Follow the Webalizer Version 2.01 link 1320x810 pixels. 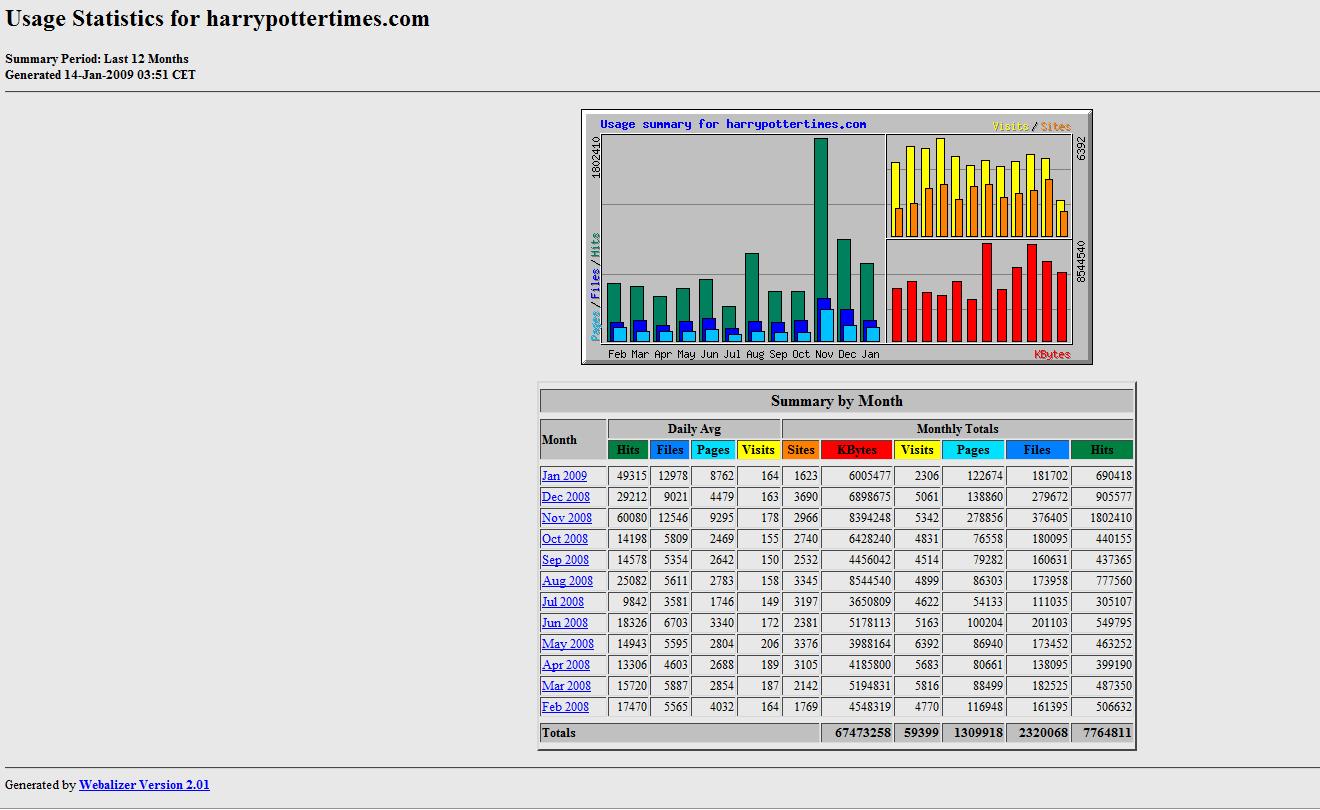(144, 785)
